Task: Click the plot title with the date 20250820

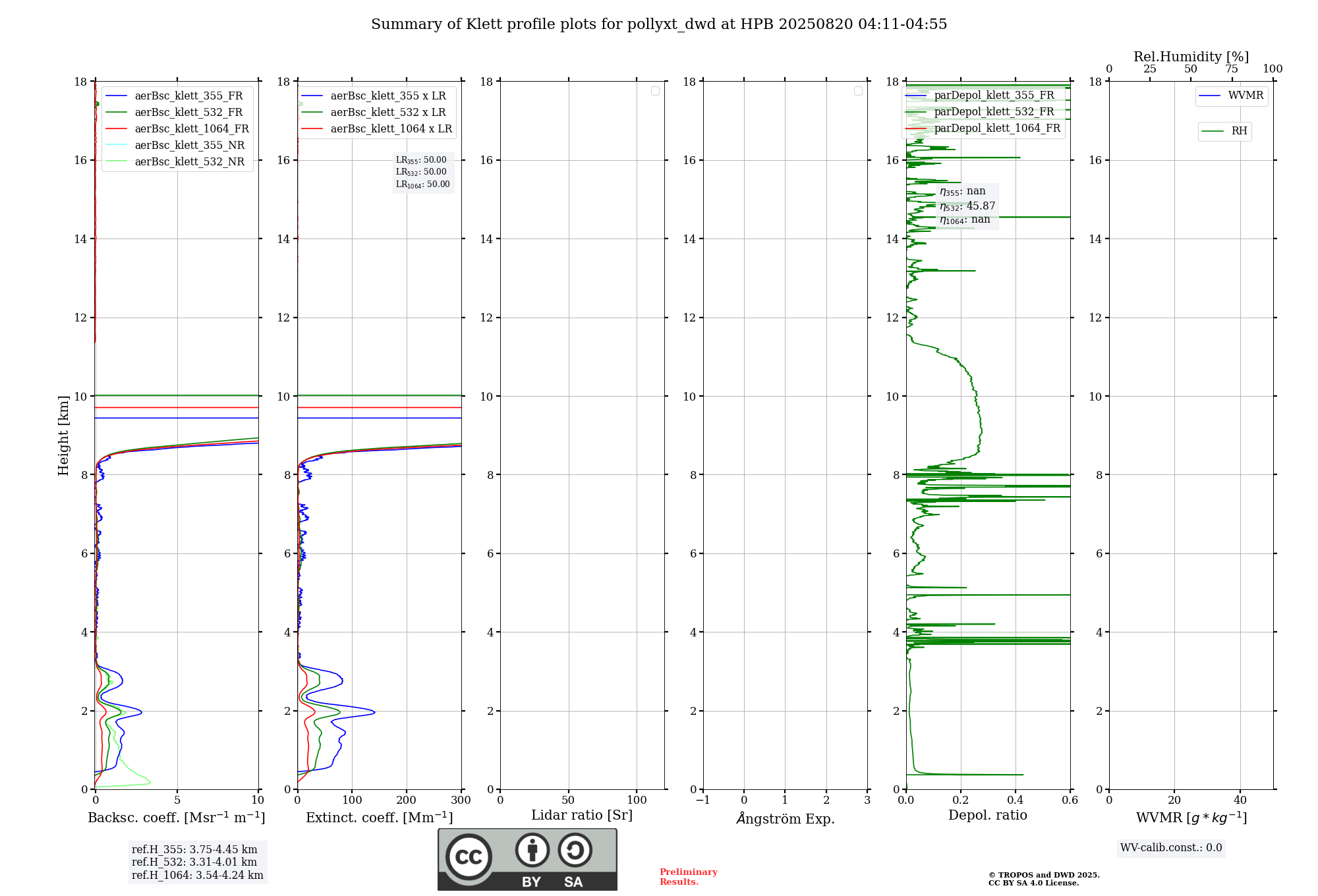Action: pyautogui.click(x=659, y=24)
